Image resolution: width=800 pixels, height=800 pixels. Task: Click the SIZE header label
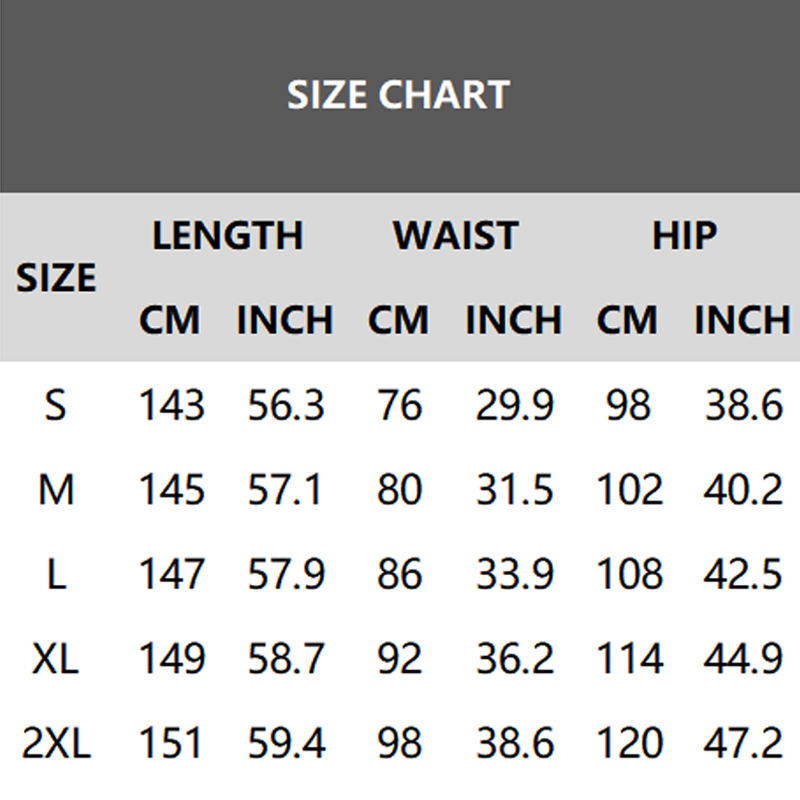(56, 278)
